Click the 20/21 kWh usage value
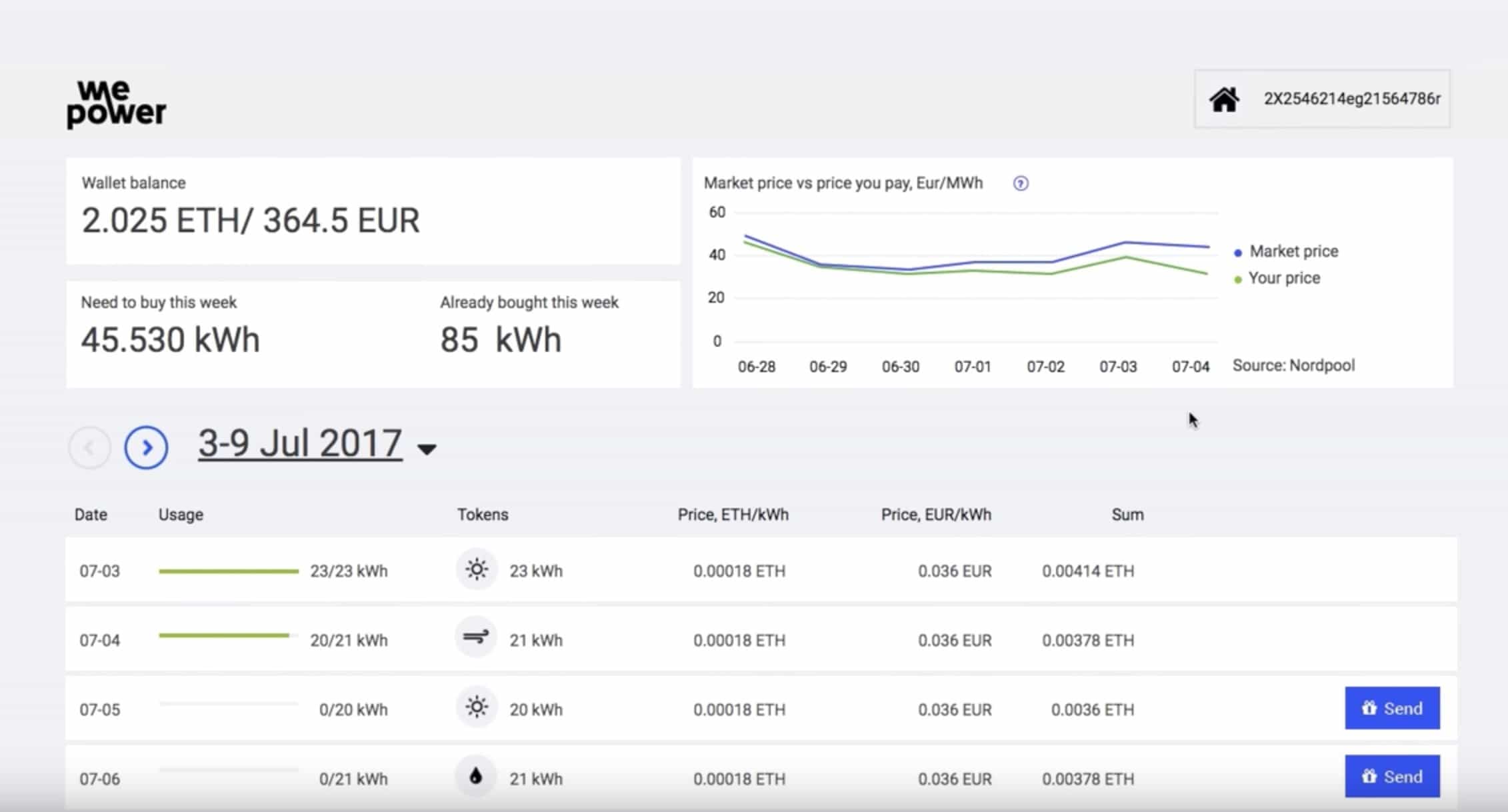The width and height of the screenshot is (1508, 812). click(x=349, y=641)
